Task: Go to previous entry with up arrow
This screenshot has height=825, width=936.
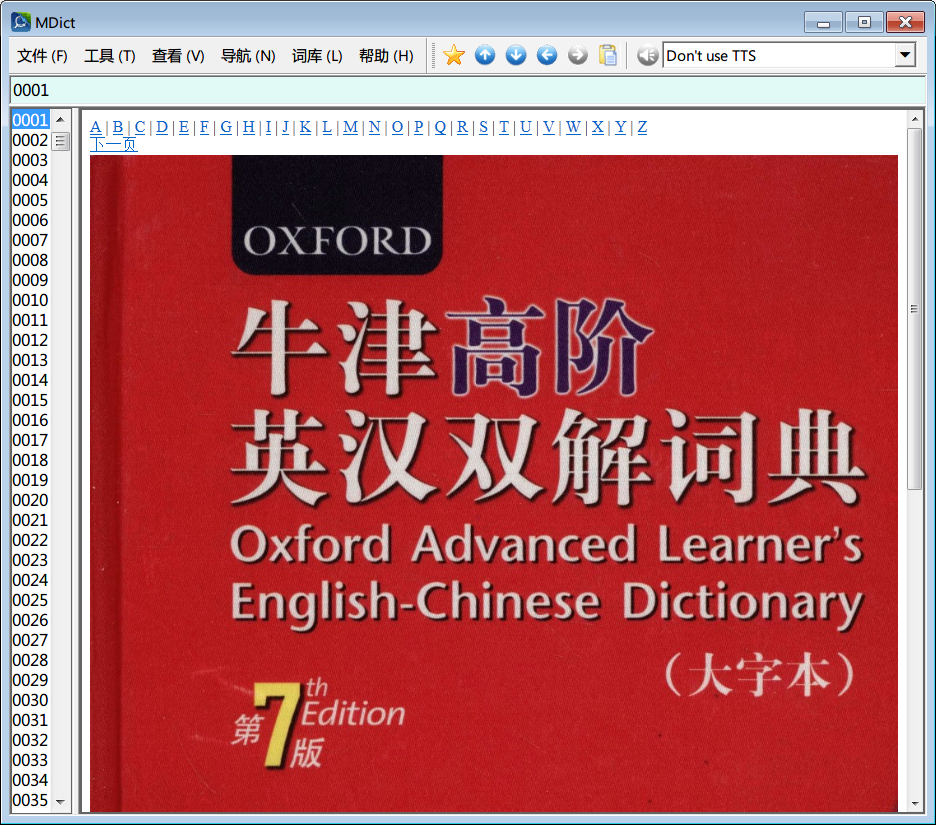Action: point(485,56)
